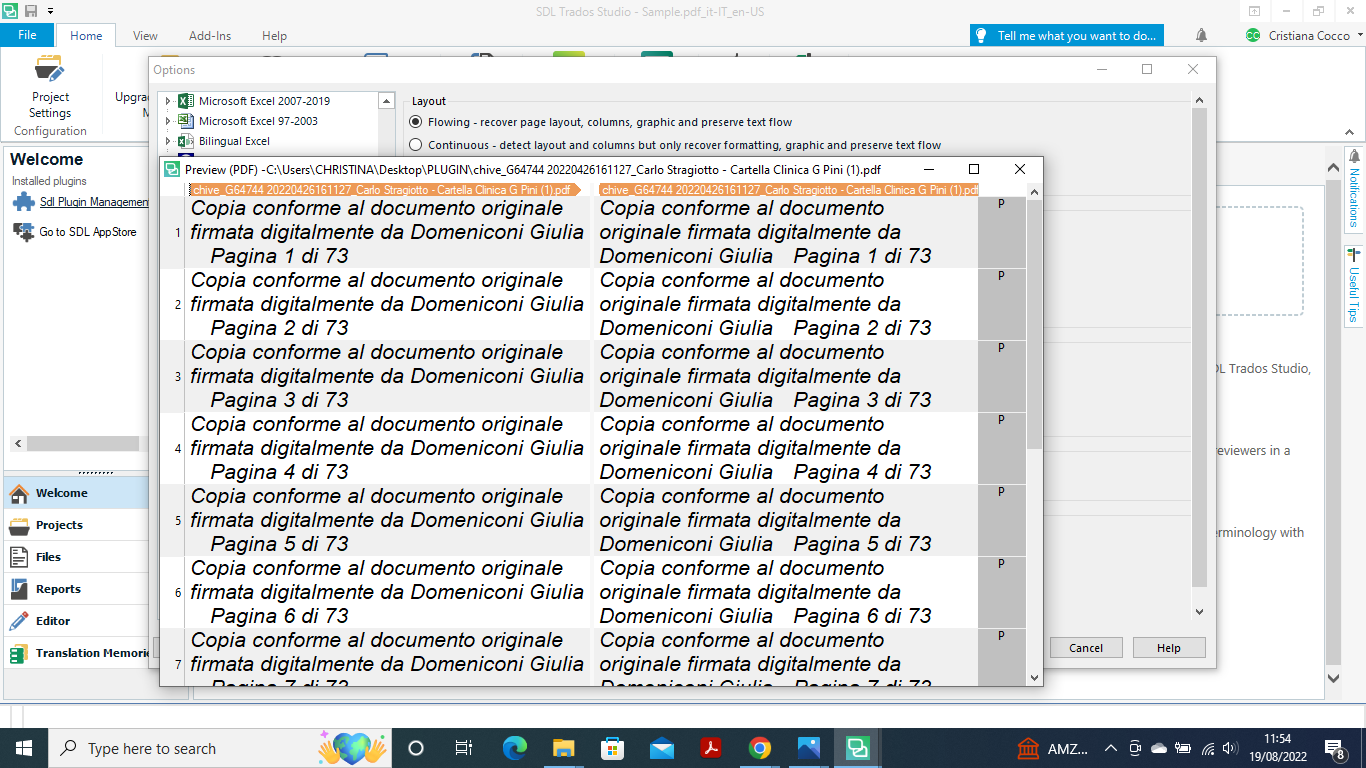Select Microsoft Excel 2007-2019 file type

[264, 101]
